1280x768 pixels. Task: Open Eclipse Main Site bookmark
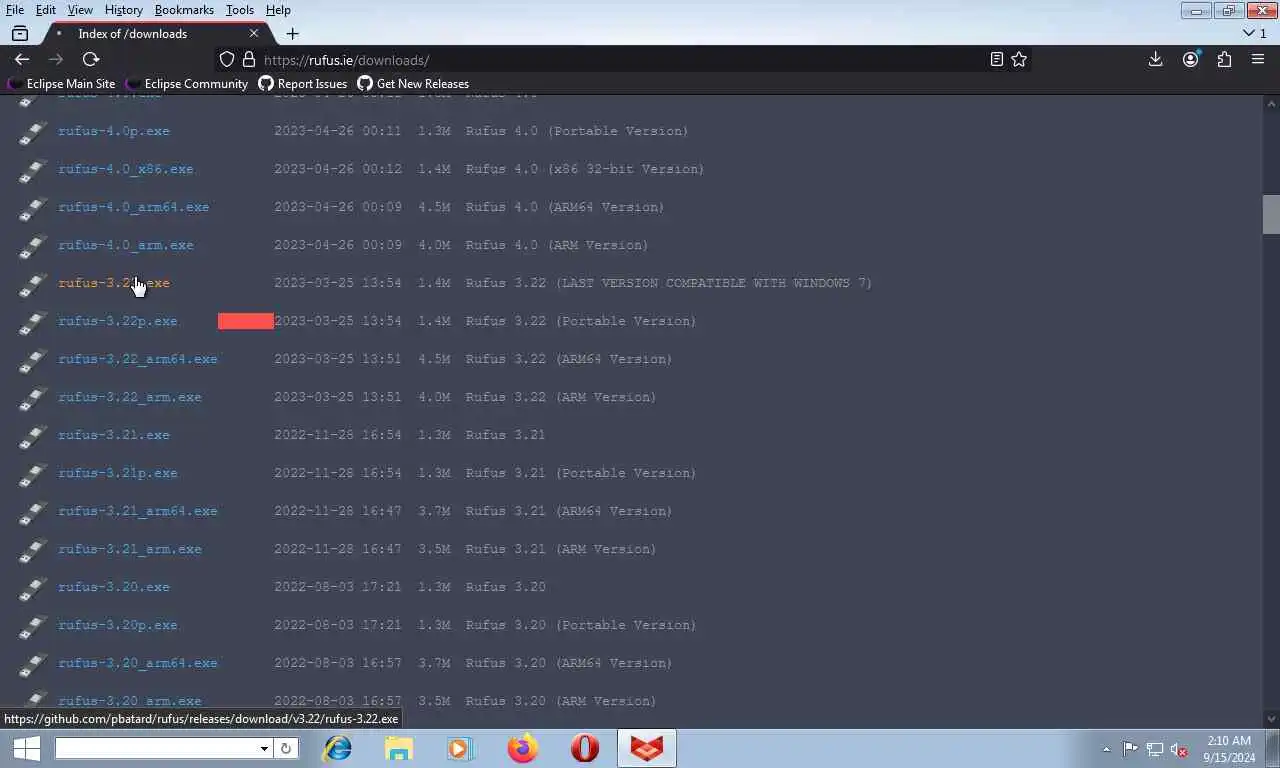click(62, 84)
